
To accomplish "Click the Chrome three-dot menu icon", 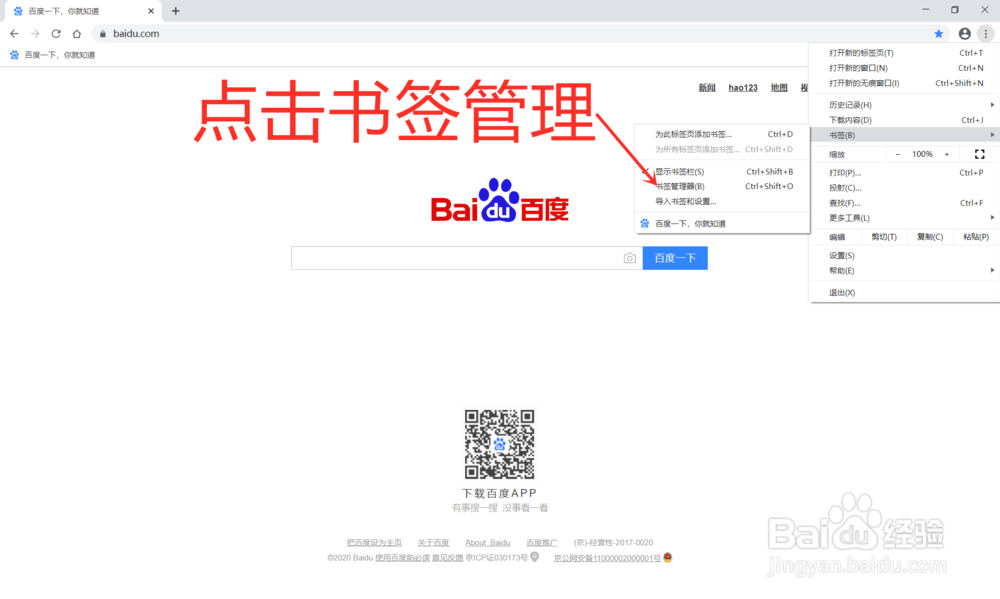I will (986, 34).
